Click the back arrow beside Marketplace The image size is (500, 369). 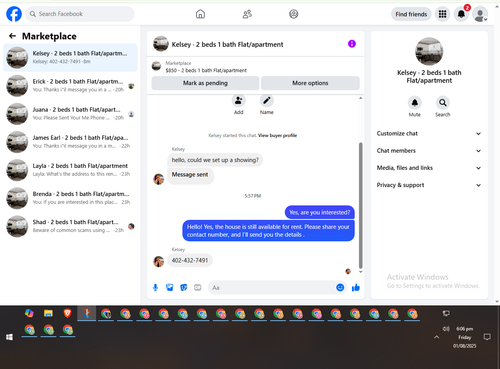tap(12, 36)
